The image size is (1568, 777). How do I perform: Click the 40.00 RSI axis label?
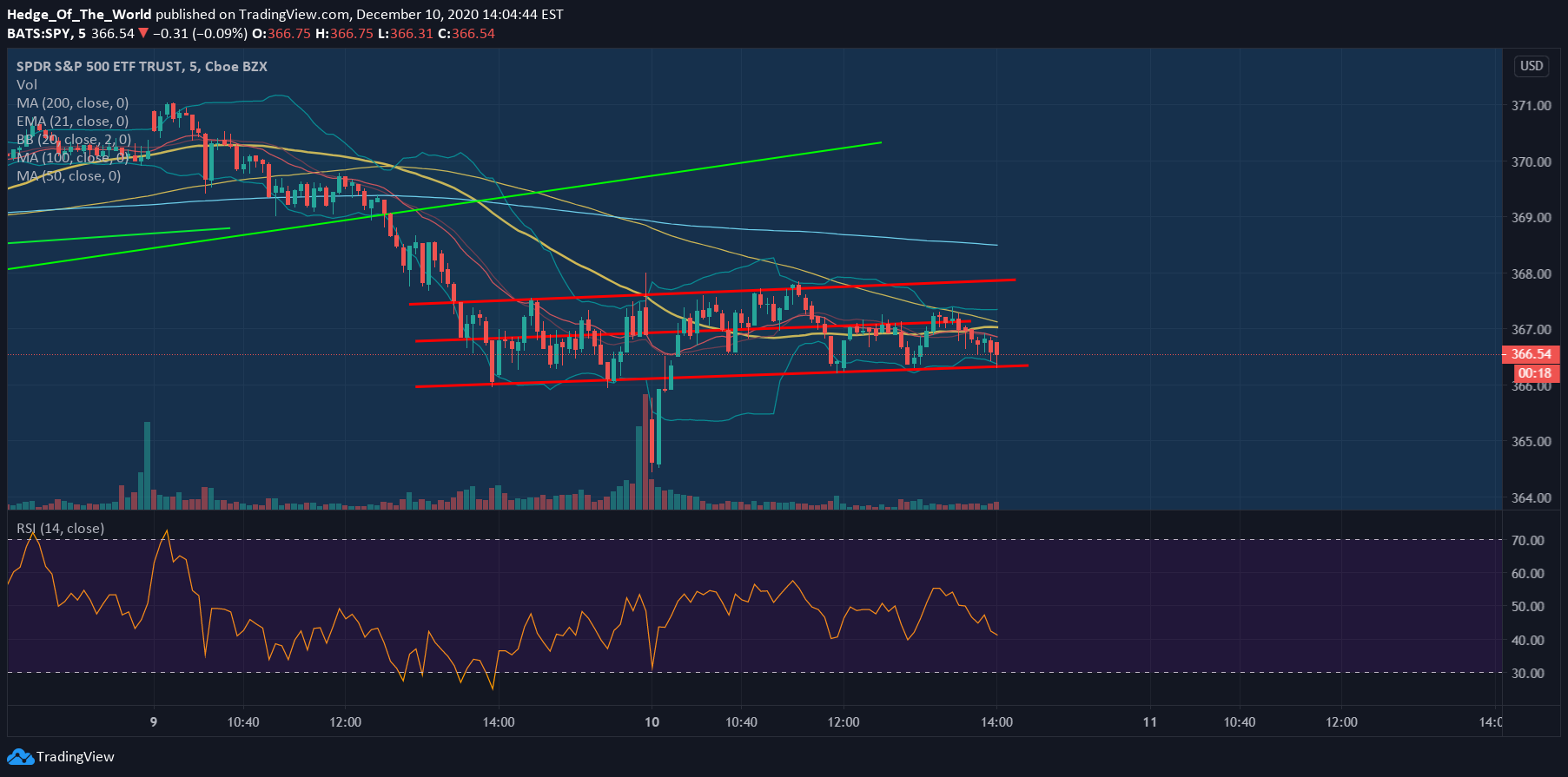(1528, 640)
